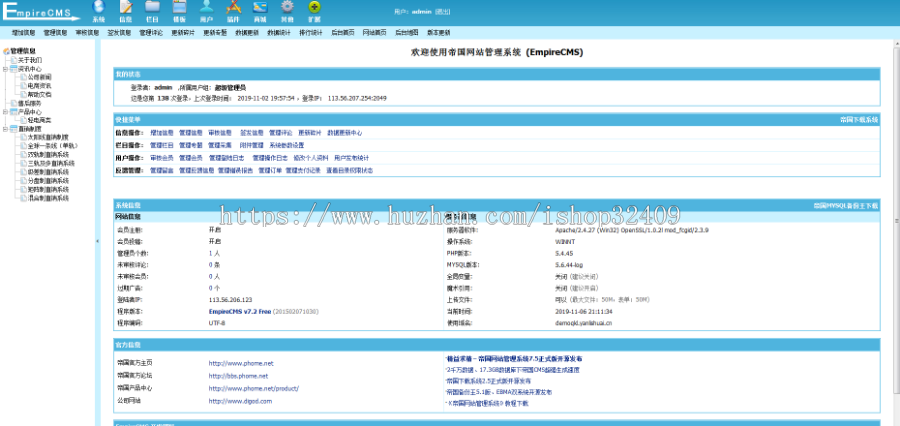The width and height of the screenshot is (900, 426).
Task: Click quick-menu link 管理操作日志
Action: click(270, 158)
